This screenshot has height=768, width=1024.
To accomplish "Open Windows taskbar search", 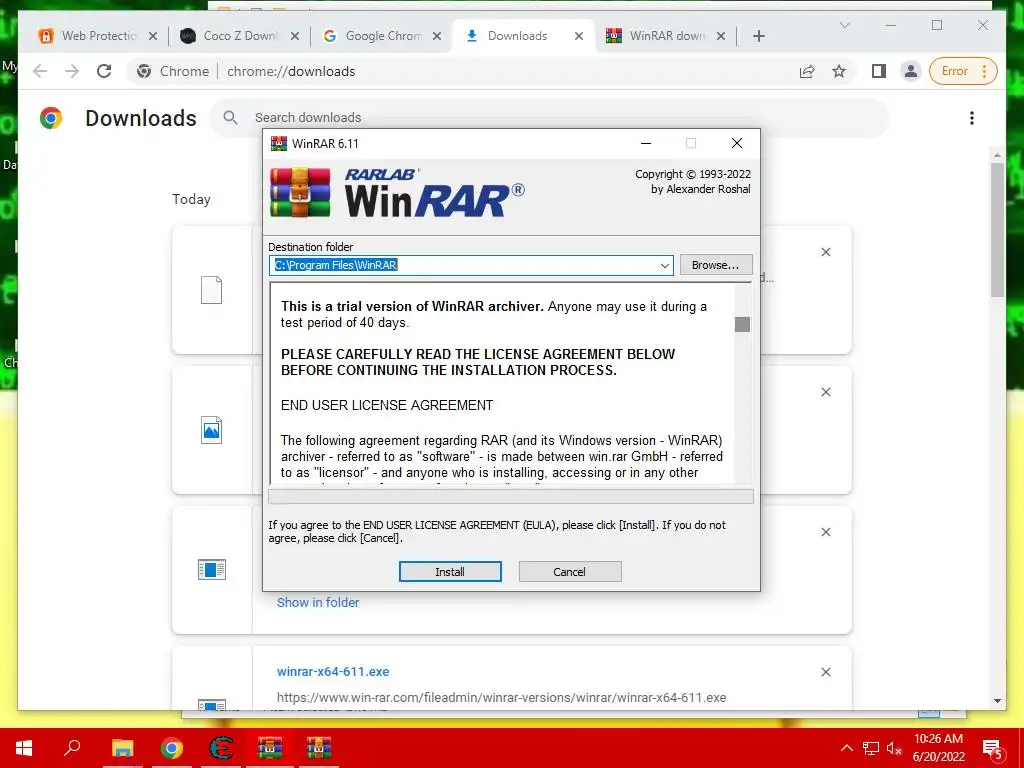I will coord(72,748).
